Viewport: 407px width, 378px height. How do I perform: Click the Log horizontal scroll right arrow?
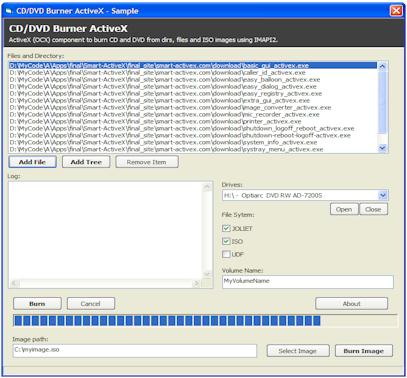(x=196, y=283)
